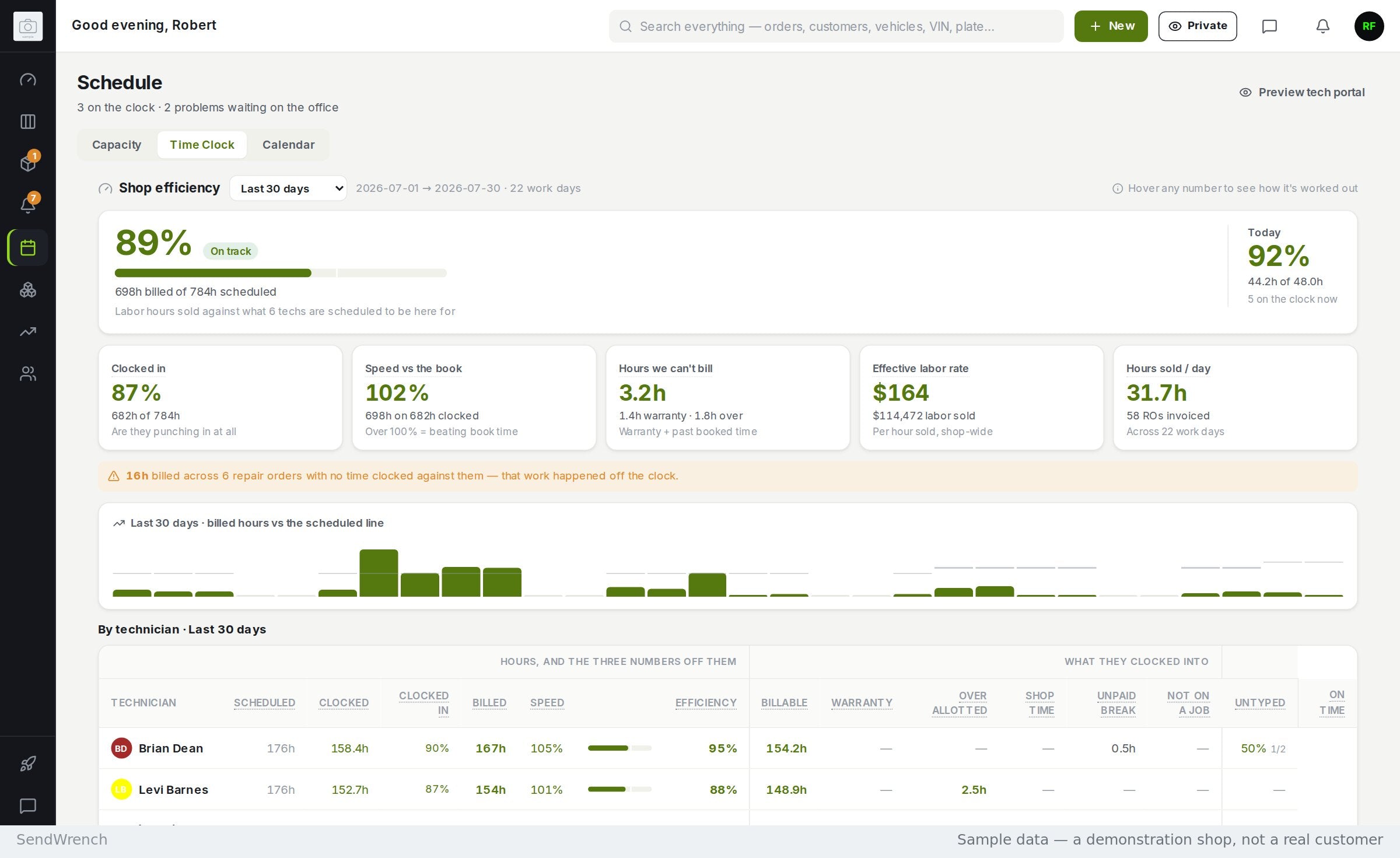Open the RF user avatar menu
The height and width of the screenshot is (858, 1400).
[x=1369, y=26]
